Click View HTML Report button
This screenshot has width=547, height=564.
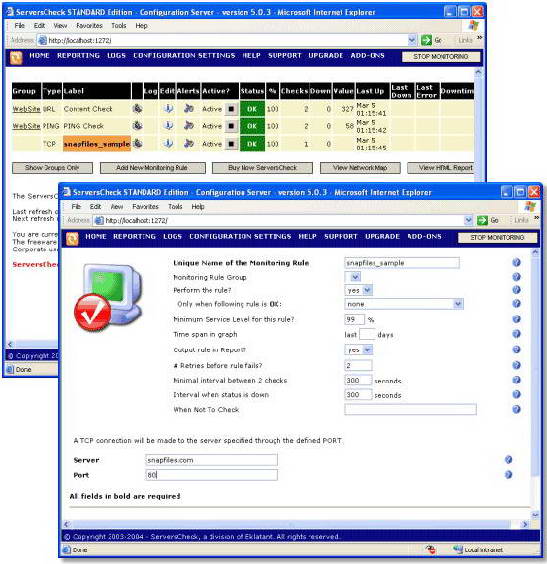(441, 168)
